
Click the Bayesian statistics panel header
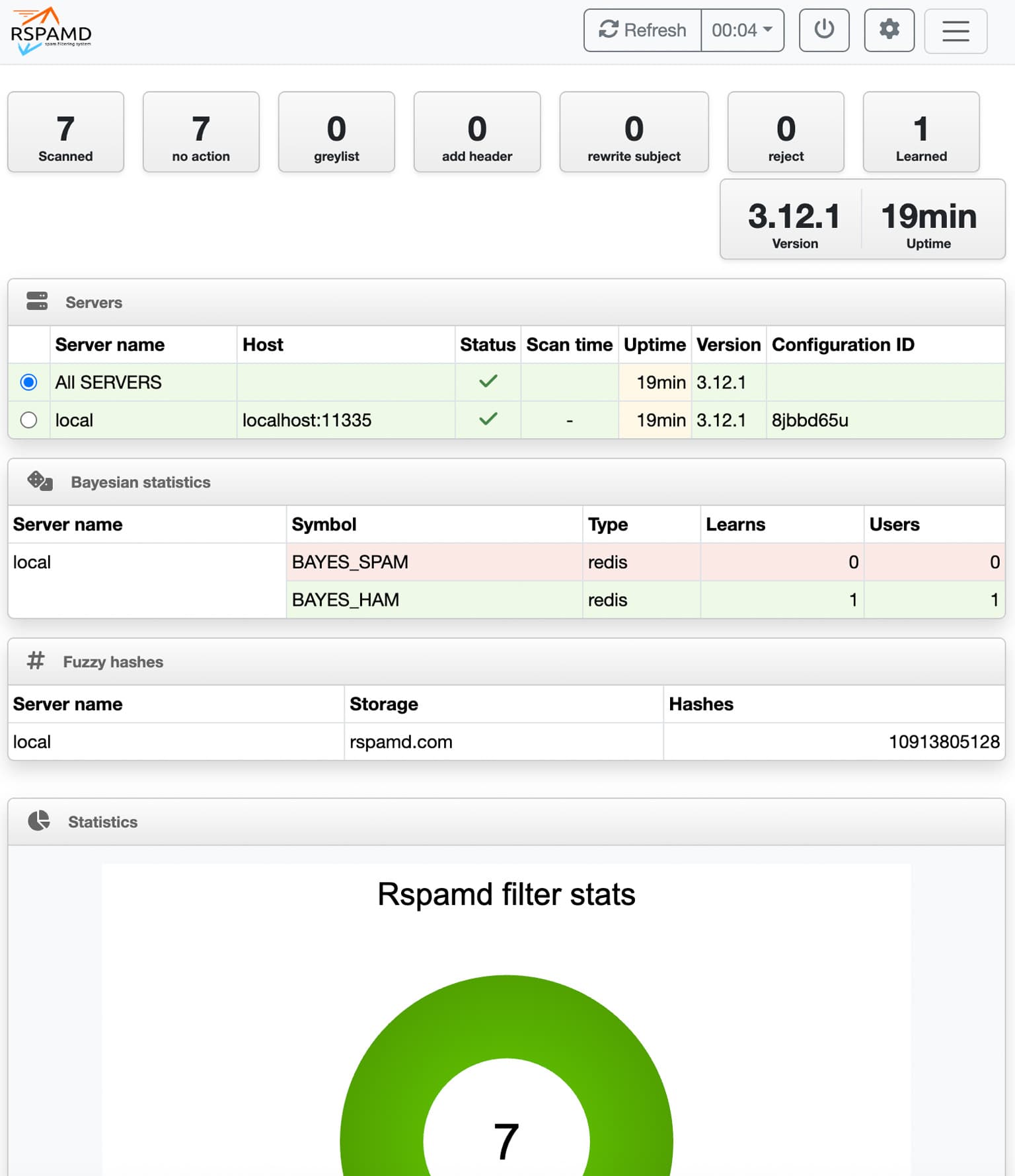point(506,482)
